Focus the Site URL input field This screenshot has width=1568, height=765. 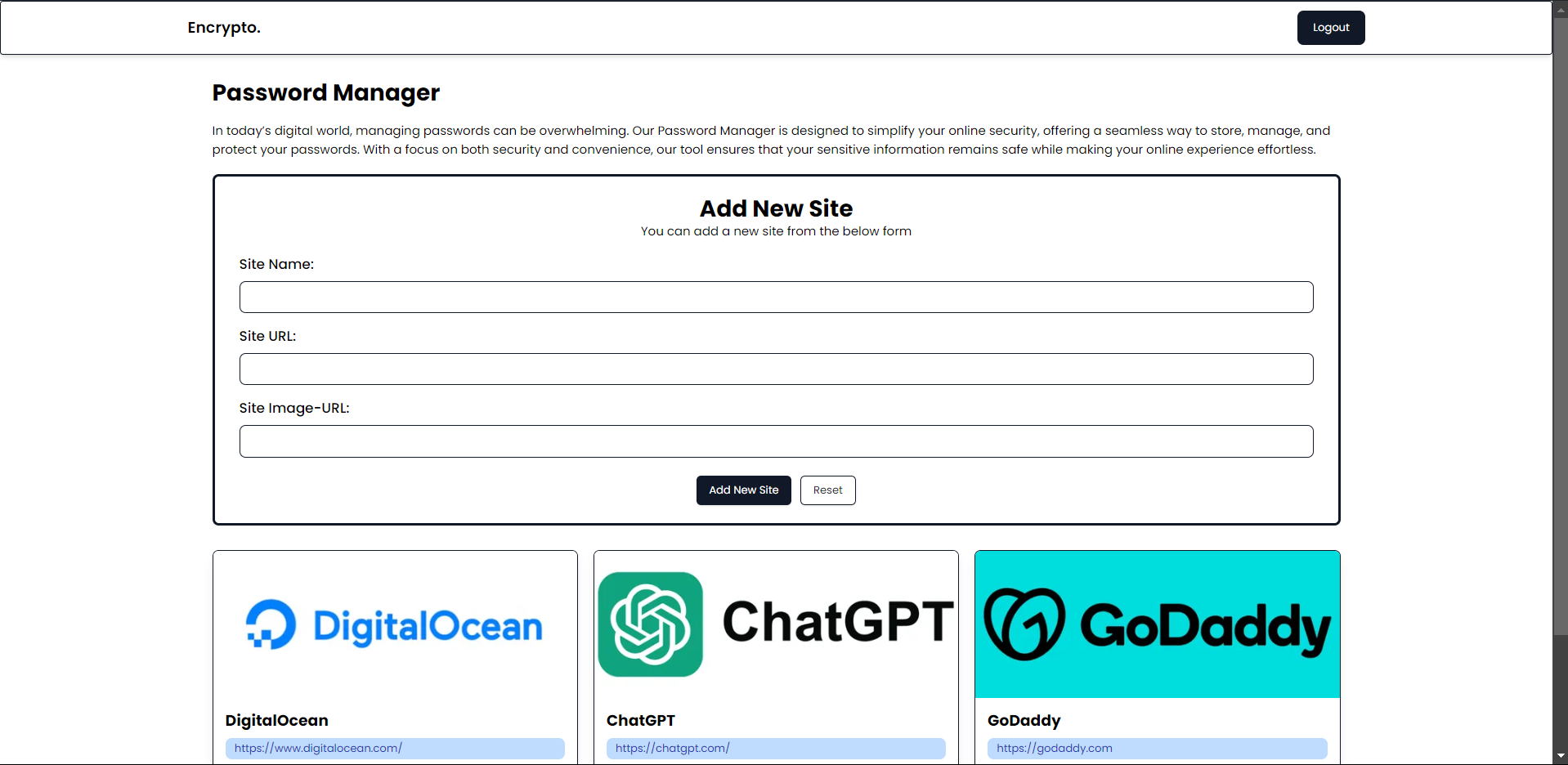click(776, 369)
